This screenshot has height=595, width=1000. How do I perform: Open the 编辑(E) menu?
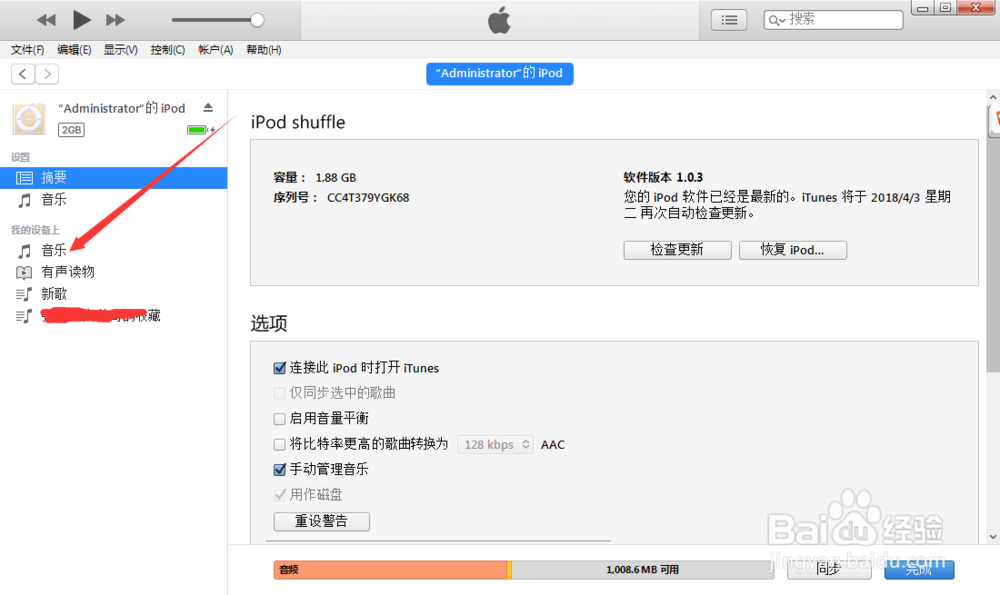74,50
